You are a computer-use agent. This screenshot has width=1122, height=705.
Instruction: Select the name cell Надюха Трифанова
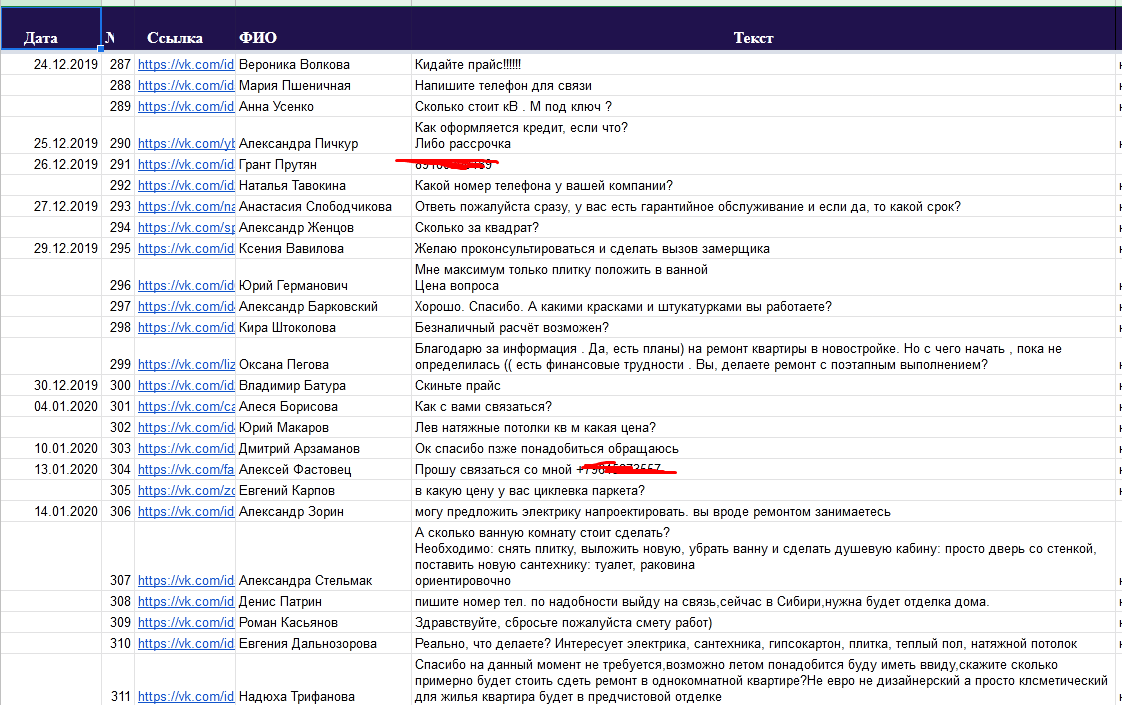(x=323, y=680)
